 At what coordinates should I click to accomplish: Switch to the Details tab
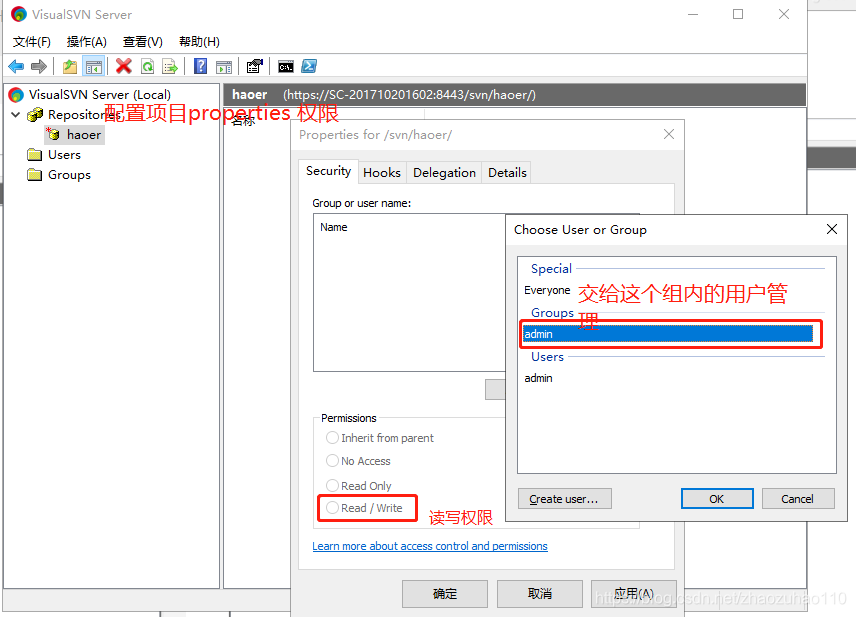coord(507,173)
